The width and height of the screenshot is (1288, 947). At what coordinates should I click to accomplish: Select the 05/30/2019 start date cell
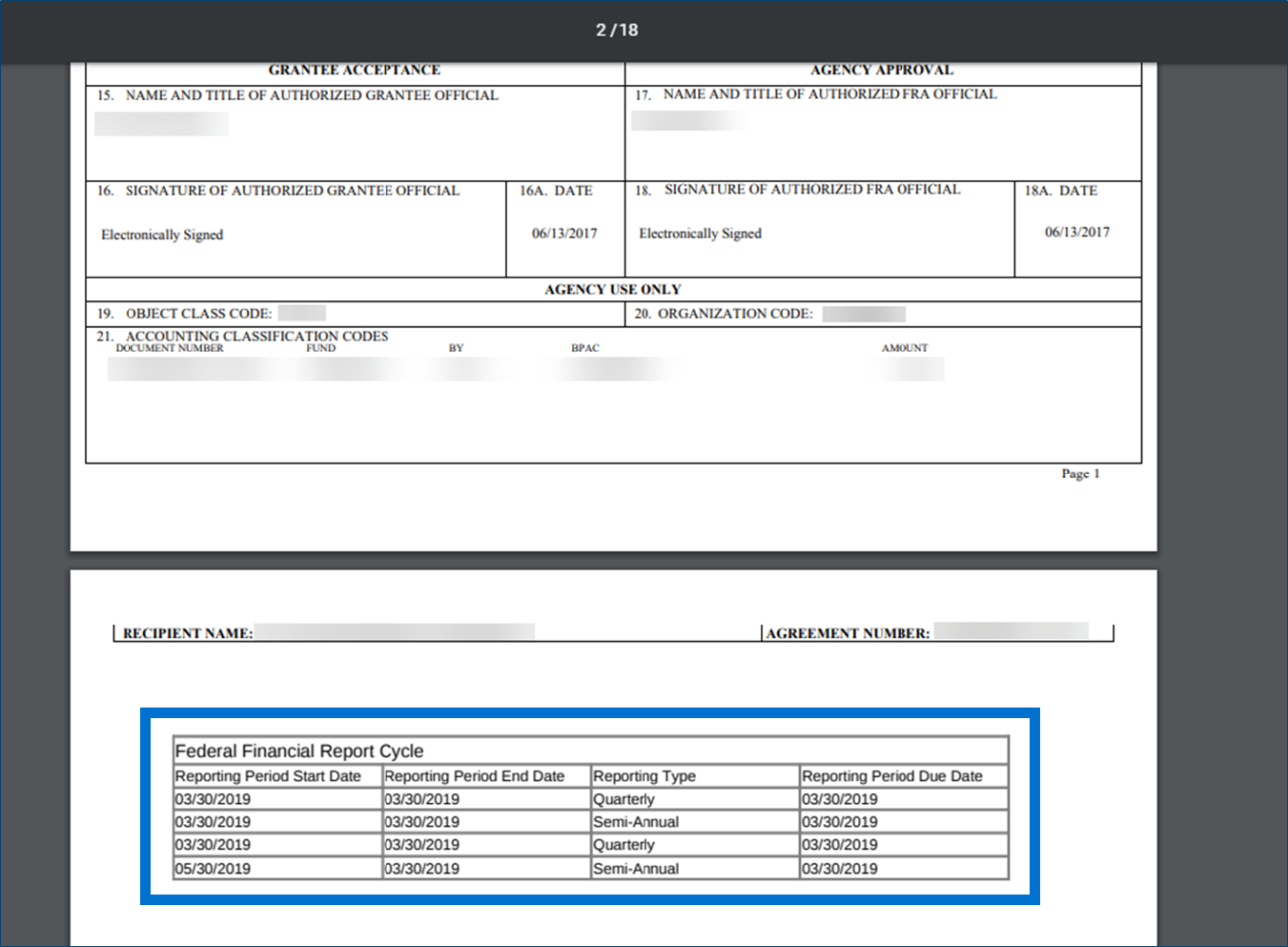pos(213,869)
